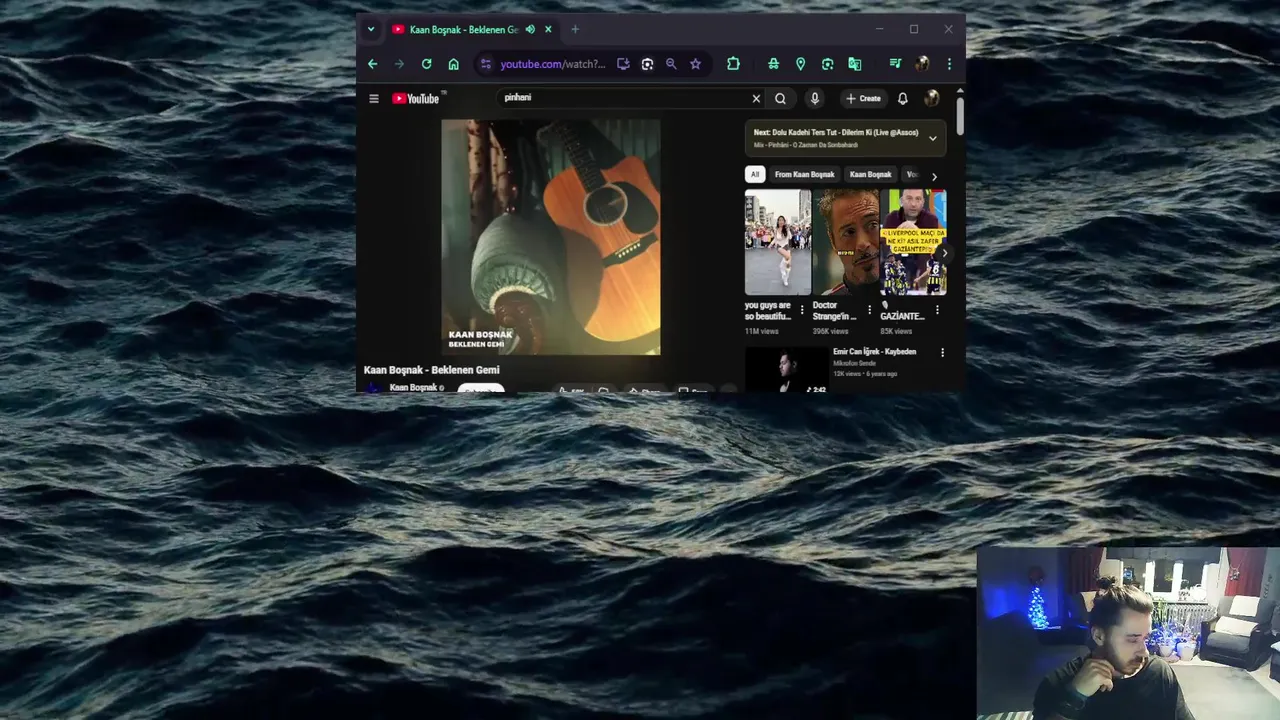This screenshot has height=720, width=1280.
Task: Open the 'you guys are so beautiful' short
Action: [x=777, y=242]
